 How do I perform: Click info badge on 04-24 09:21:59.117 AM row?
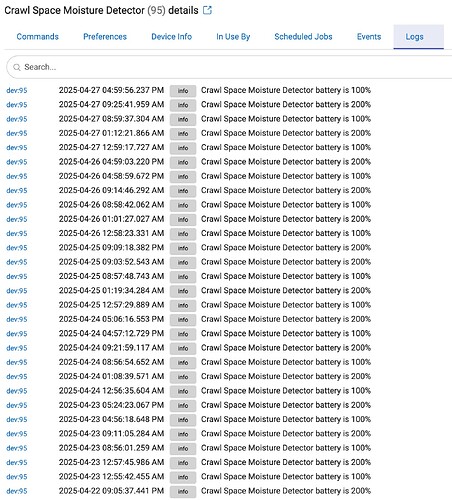coord(183,348)
